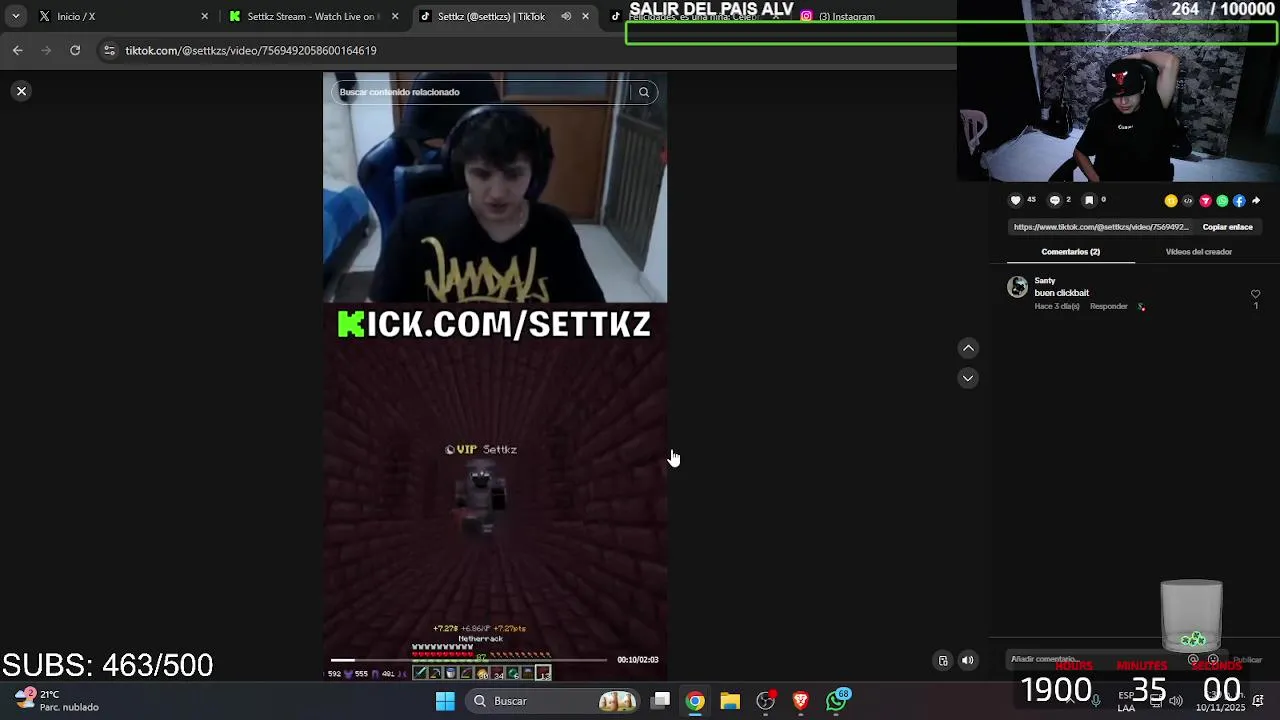Screen dimensions: 1280x720
Task: Open the emoji picker in the comment box
Action: (1213, 660)
